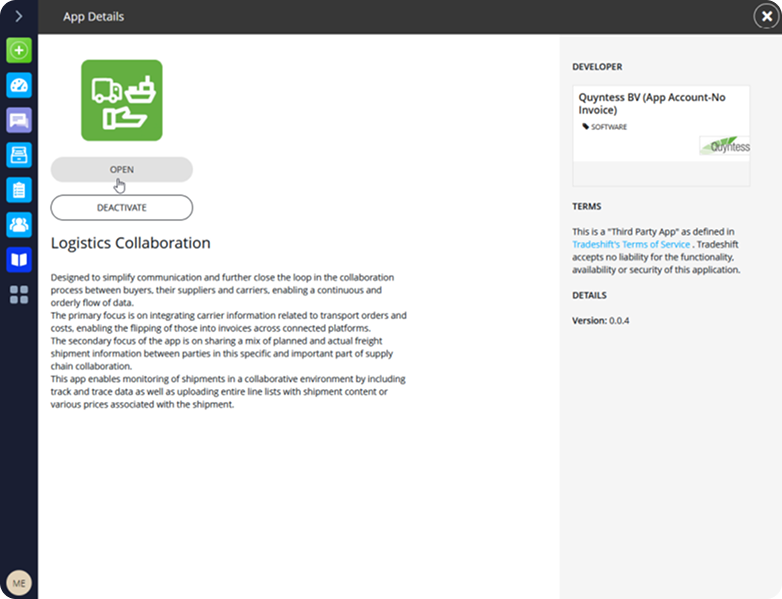Open the chat messages icon
The width and height of the screenshot is (782, 599).
(x=19, y=120)
